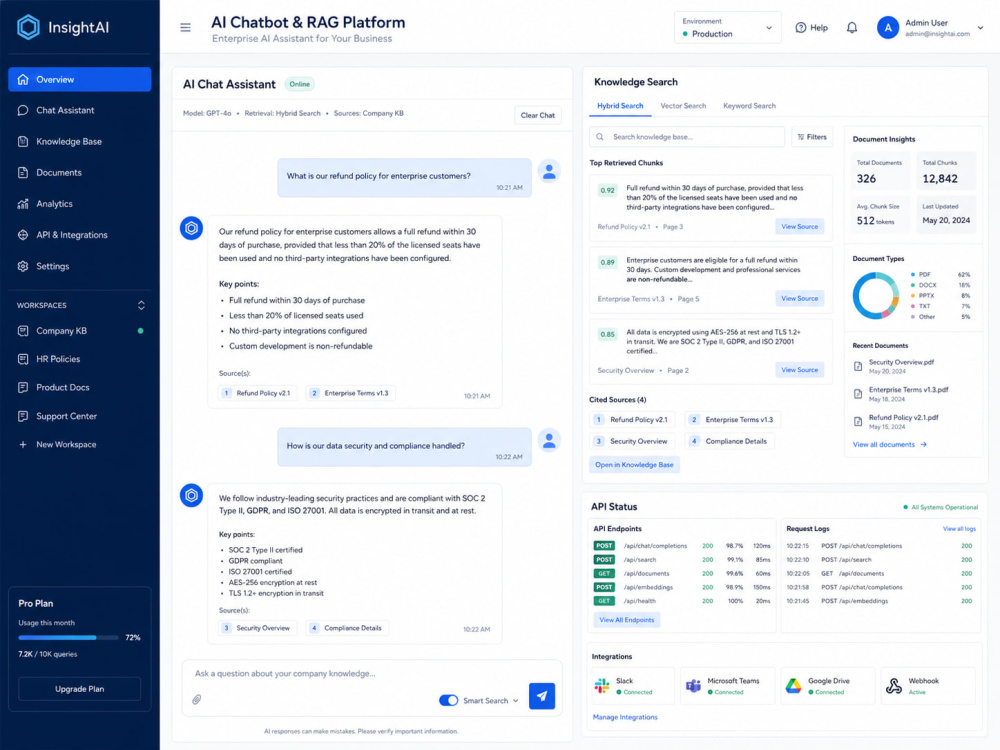Click Manage Integrations link
This screenshot has height=750, width=1000.
coord(625,717)
